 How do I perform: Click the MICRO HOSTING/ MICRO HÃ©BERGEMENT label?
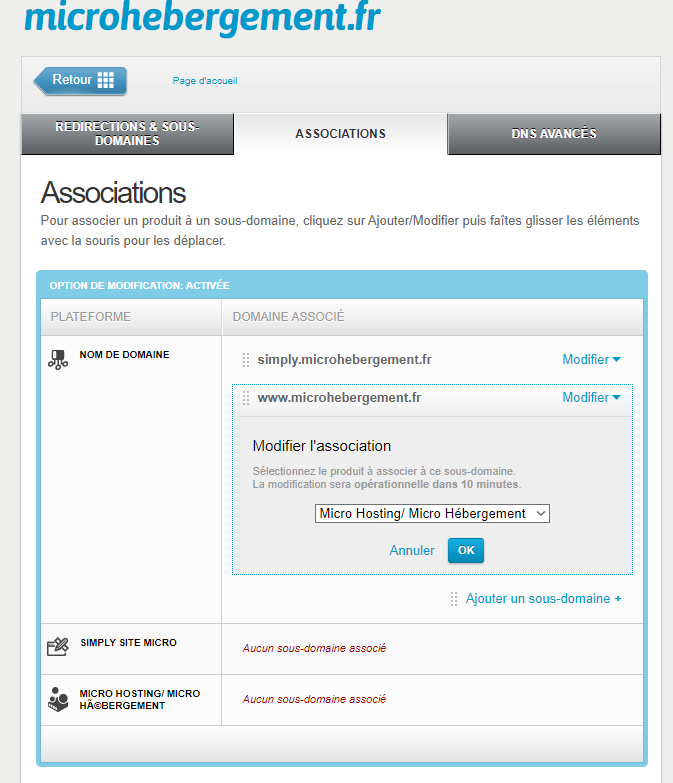click(140, 700)
